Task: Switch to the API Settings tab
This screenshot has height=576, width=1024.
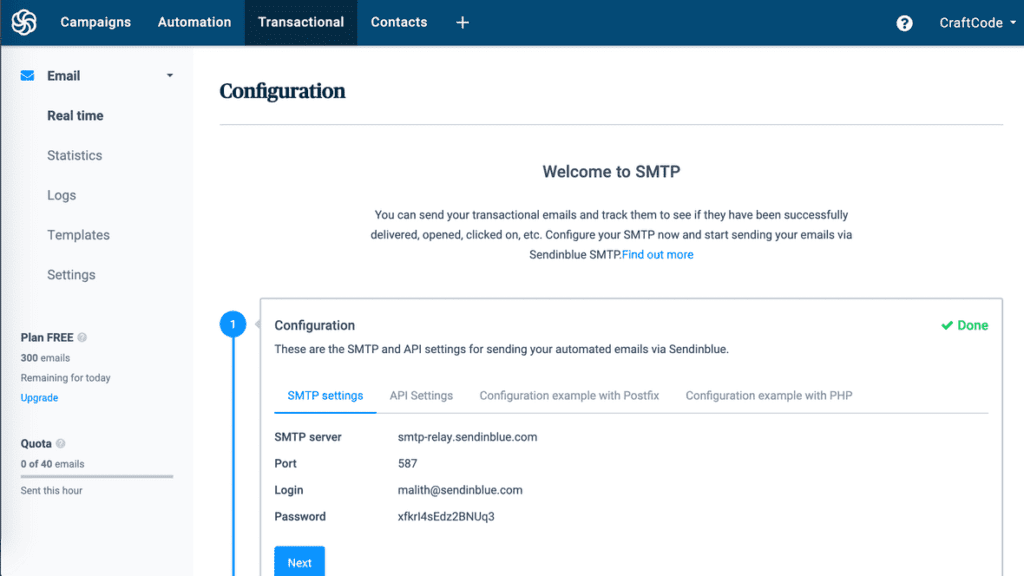Action: coord(421,396)
